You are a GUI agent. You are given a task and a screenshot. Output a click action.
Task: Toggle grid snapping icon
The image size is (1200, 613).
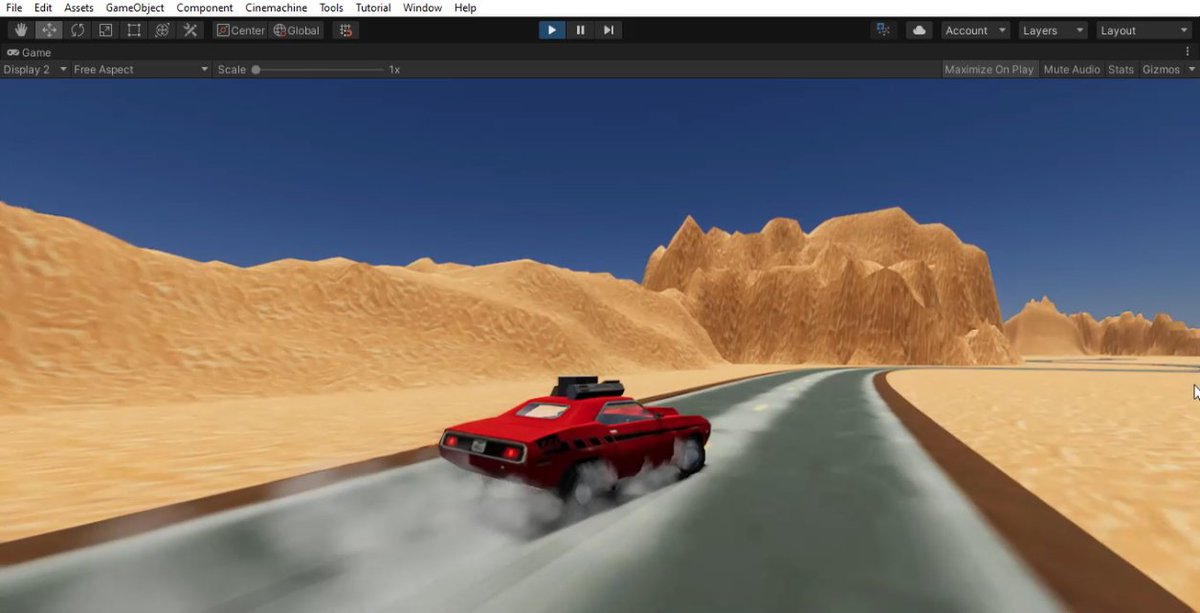coord(345,30)
